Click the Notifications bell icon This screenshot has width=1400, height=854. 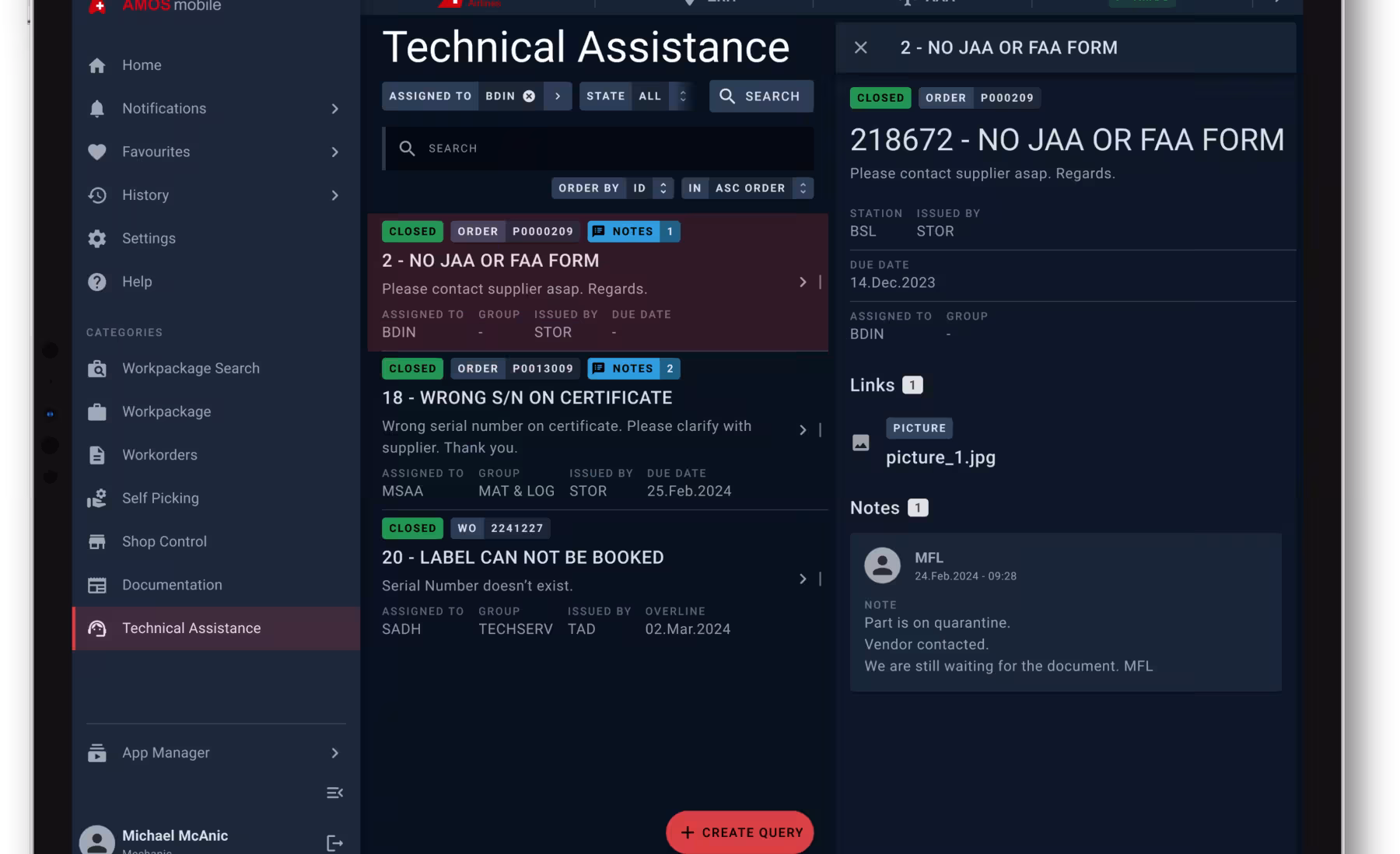(97, 108)
